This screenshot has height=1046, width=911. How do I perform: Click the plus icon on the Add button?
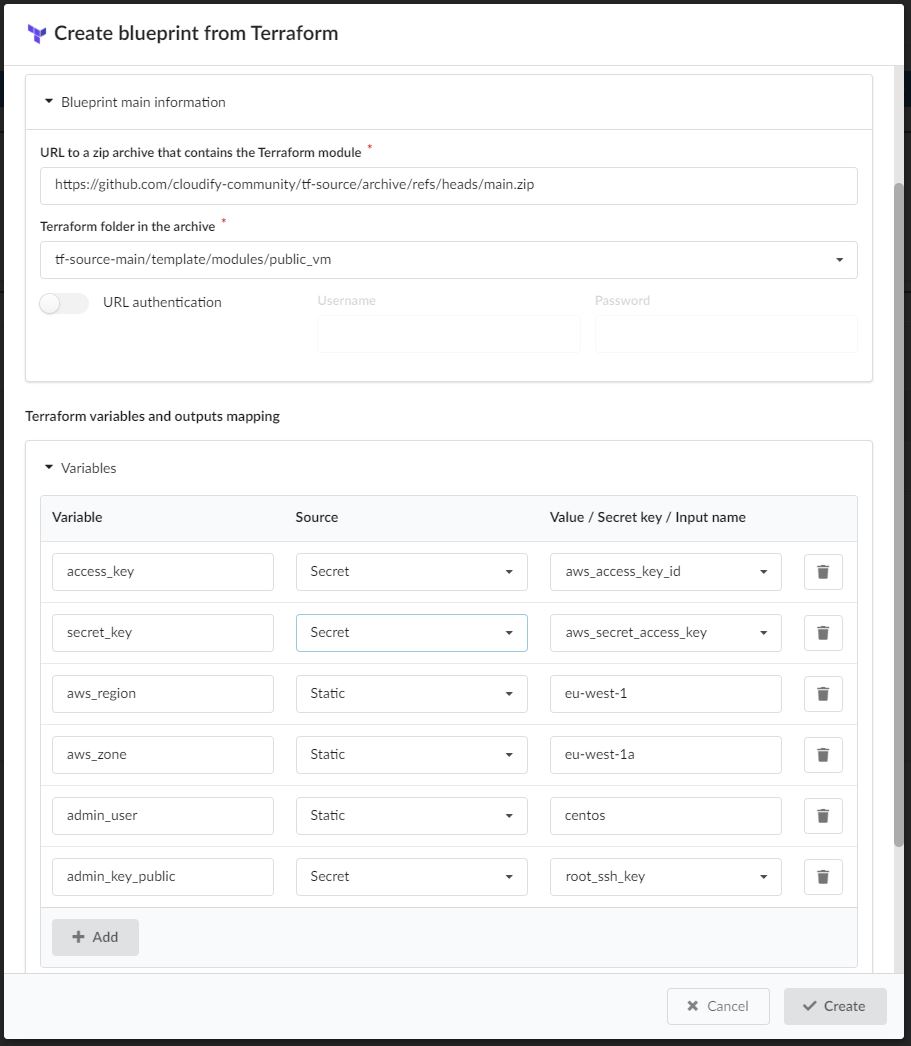(x=79, y=937)
